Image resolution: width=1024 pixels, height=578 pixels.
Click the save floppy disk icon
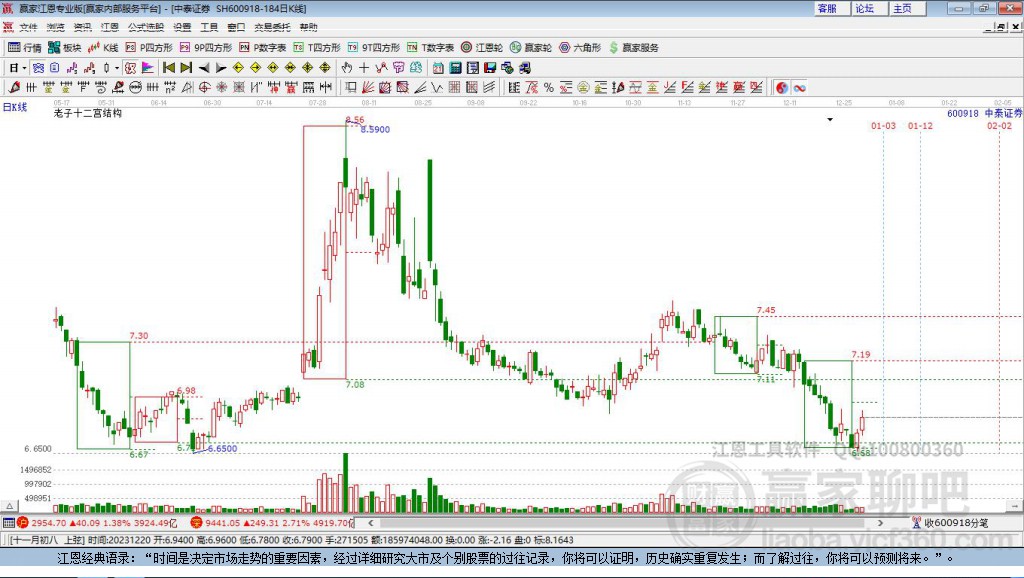pos(490,68)
